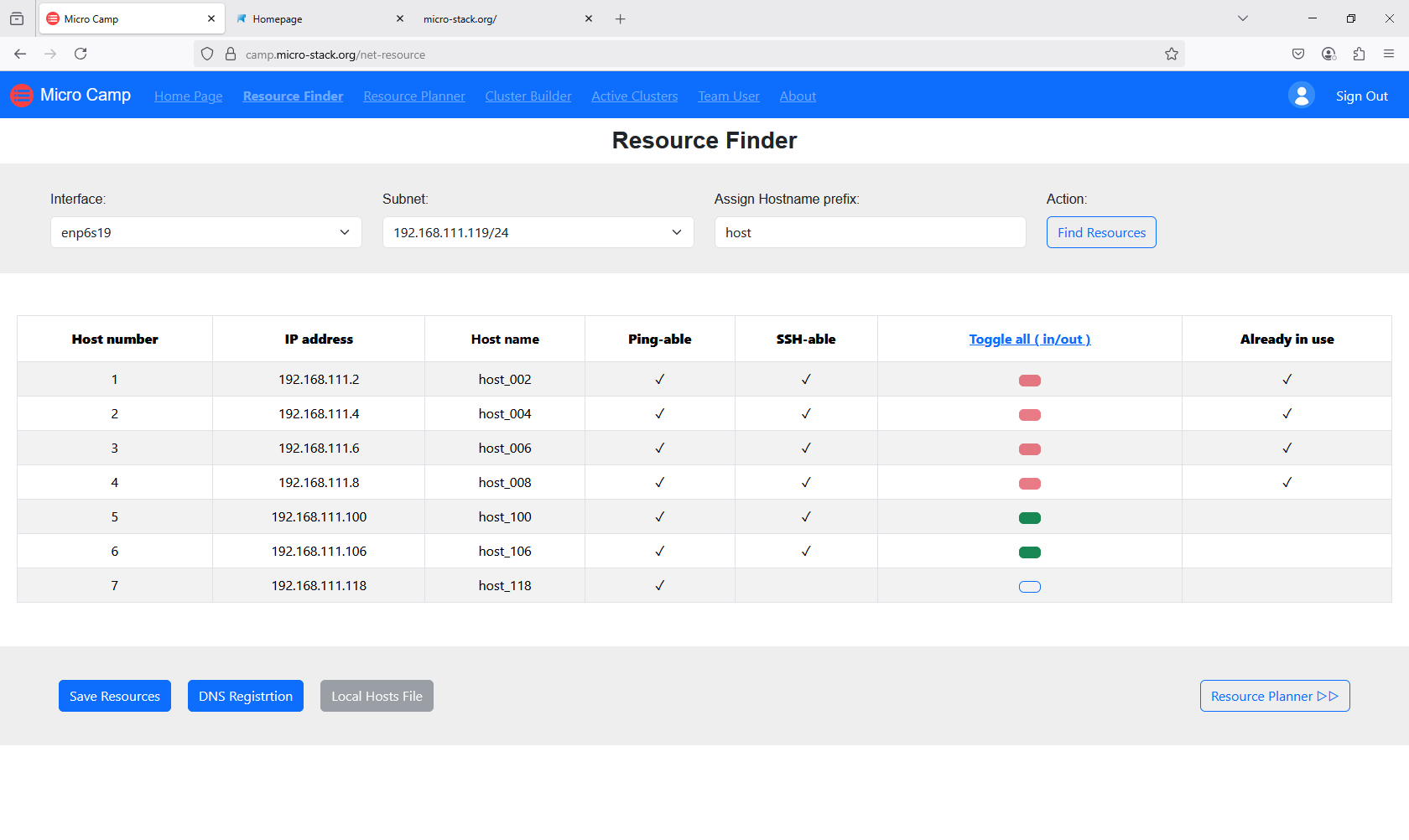Viewport: 1409px width, 840px height.
Task: Click Sign Out link
Action: [x=1362, y=96]
